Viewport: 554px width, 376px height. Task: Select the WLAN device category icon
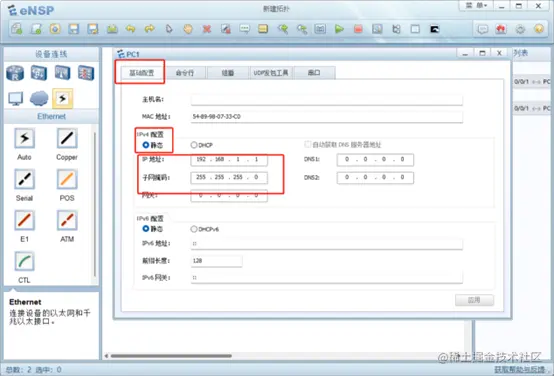(x=63, y=73)
